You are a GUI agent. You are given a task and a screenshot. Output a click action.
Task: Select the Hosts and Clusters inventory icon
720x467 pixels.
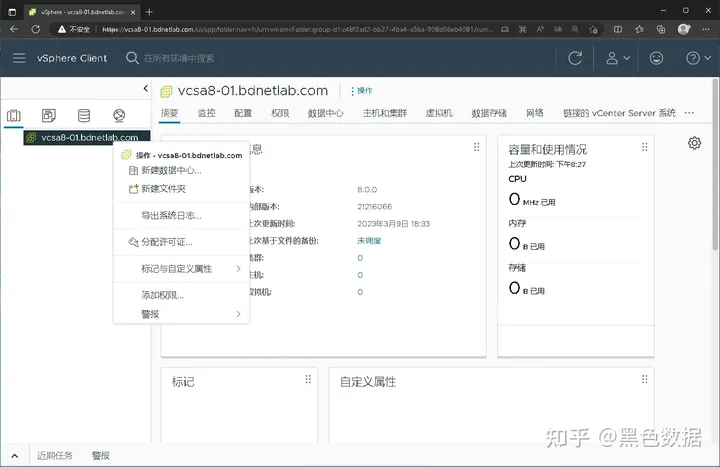(14, 115)
